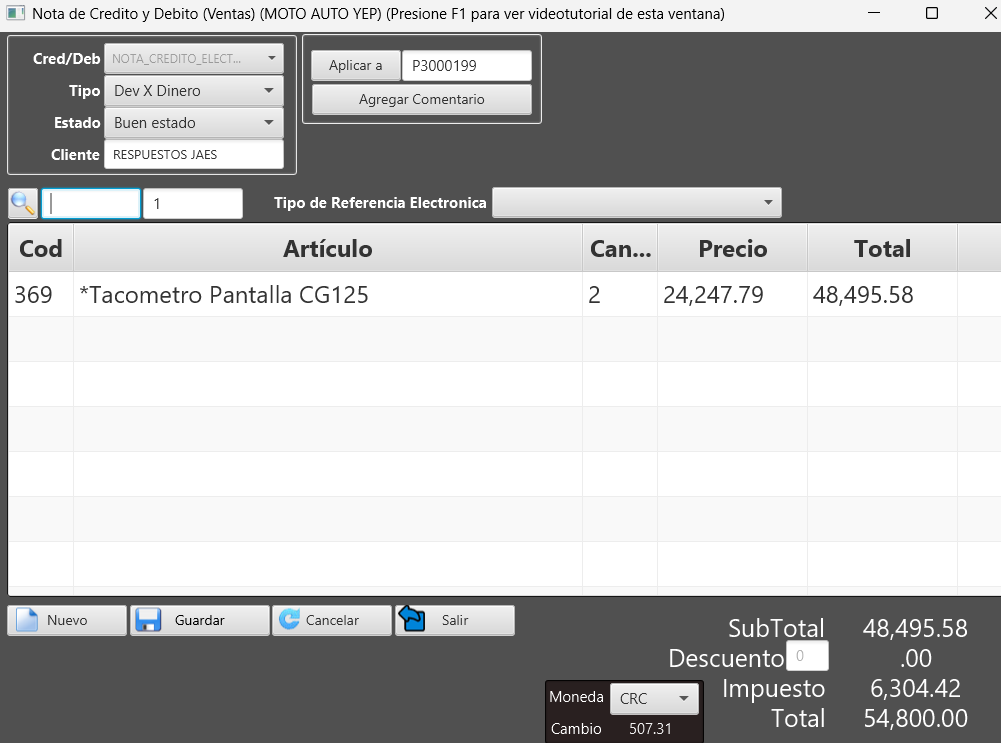
Task: Click the Agregar Comentario button
Action: (421, 100)
